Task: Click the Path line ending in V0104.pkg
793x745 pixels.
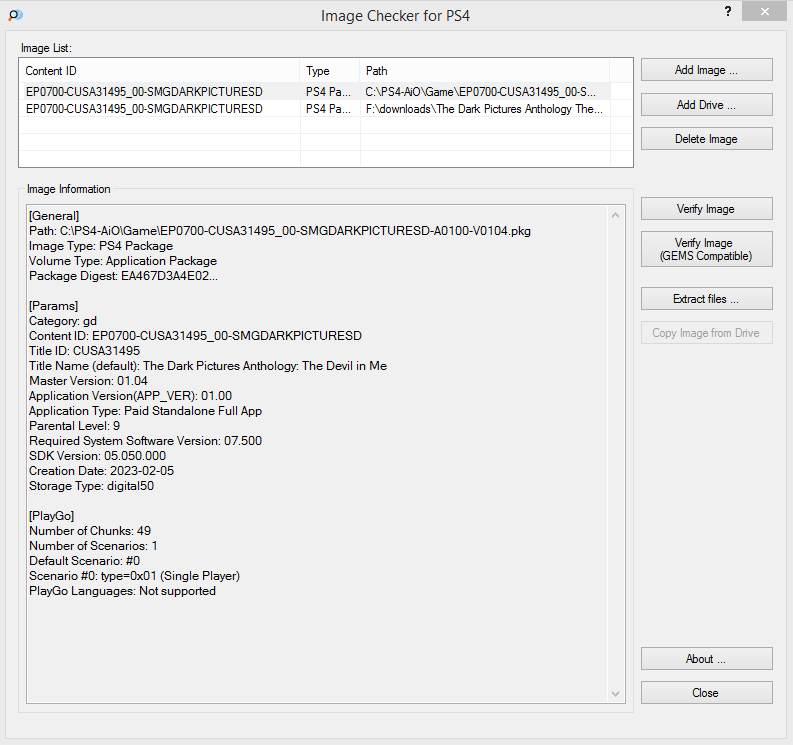Action: (x=280, y=231)
